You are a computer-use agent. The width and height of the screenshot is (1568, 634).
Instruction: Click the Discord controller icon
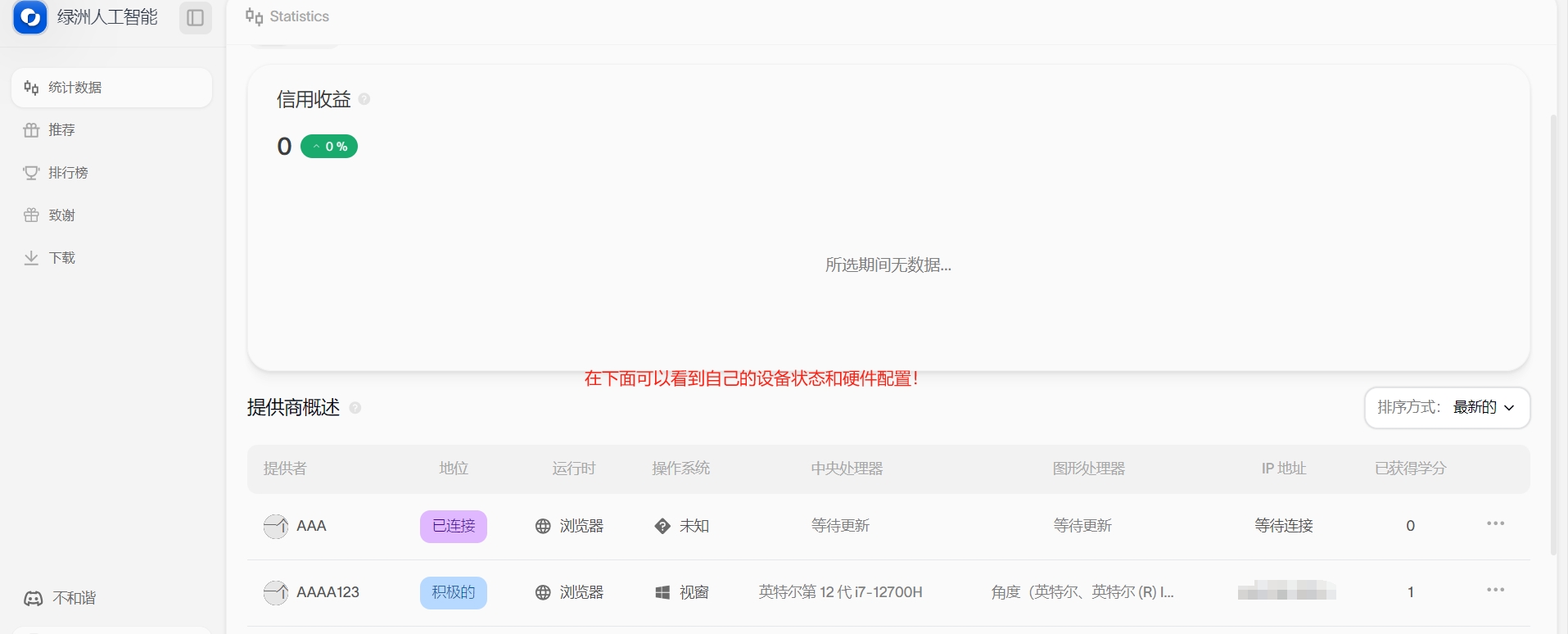(33, 599)
